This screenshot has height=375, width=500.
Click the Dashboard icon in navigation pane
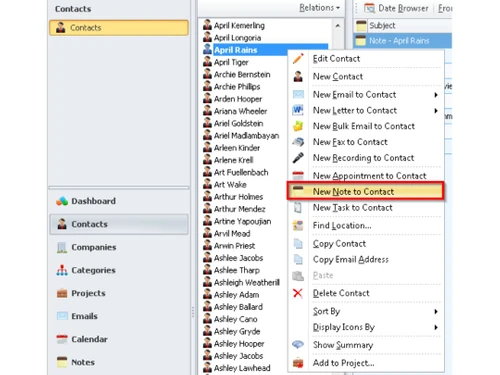[62, 201]
